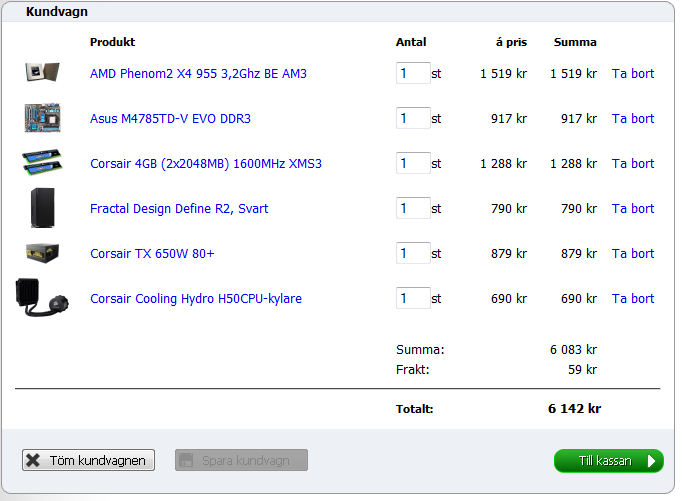Click the Corsair TX power supply thumbnail
The height and width of the screenshot is (501, 682).
[x=43, y=253]
